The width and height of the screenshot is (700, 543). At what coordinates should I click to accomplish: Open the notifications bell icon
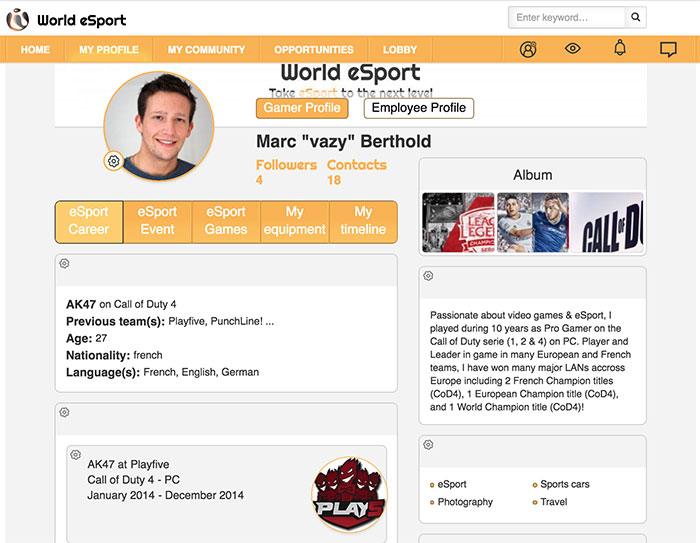coord(620,48)
